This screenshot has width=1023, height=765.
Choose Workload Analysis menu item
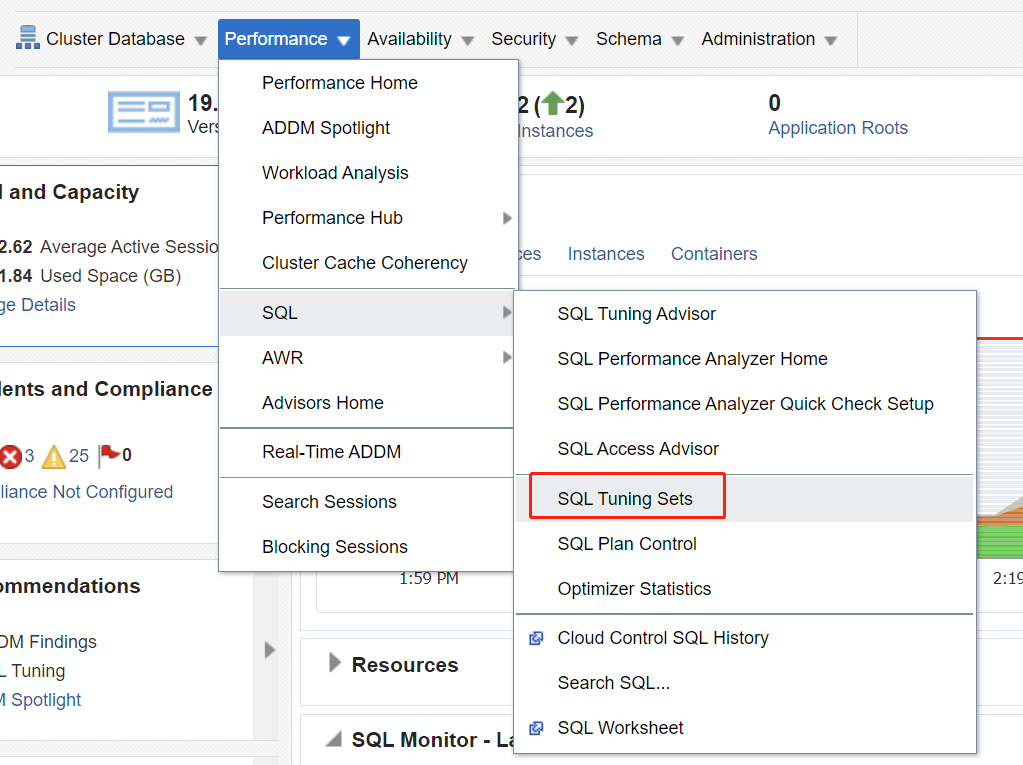click(x=369, y=173)
